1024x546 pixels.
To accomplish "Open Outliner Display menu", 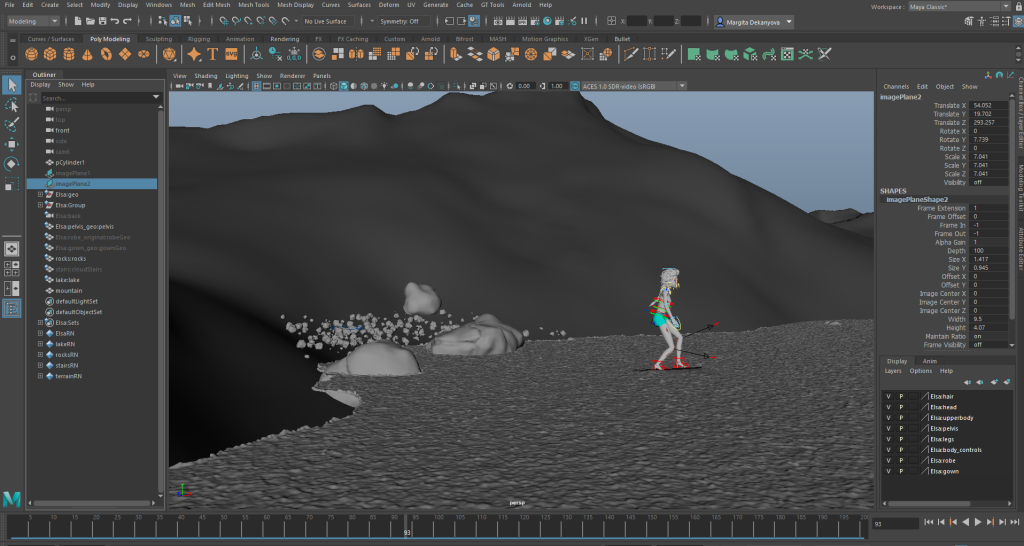I will pos(40,85).
